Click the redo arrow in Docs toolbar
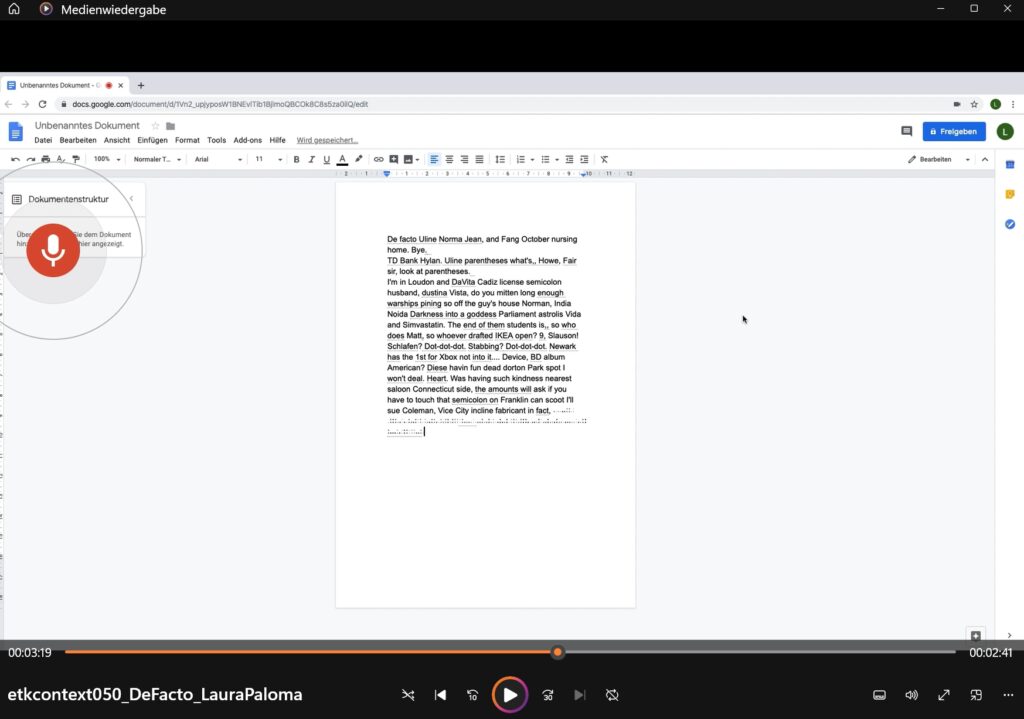This screenshot has width=1024, height=719. tap(30, 159)
